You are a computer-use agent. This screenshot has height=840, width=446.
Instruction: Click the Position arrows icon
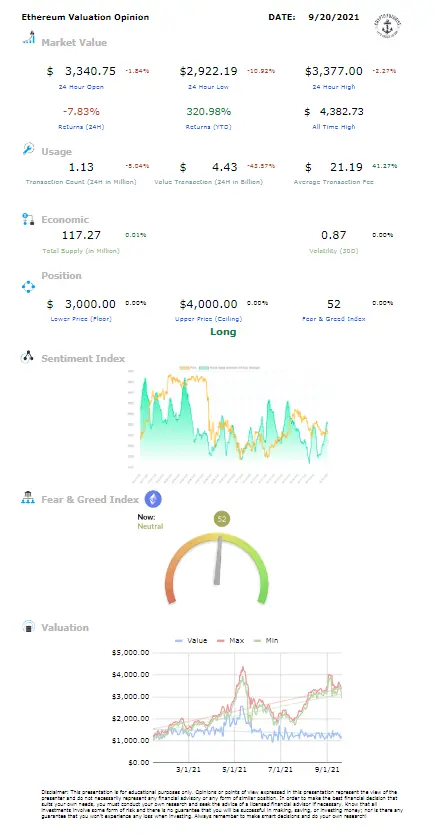(x=28, y=287)
